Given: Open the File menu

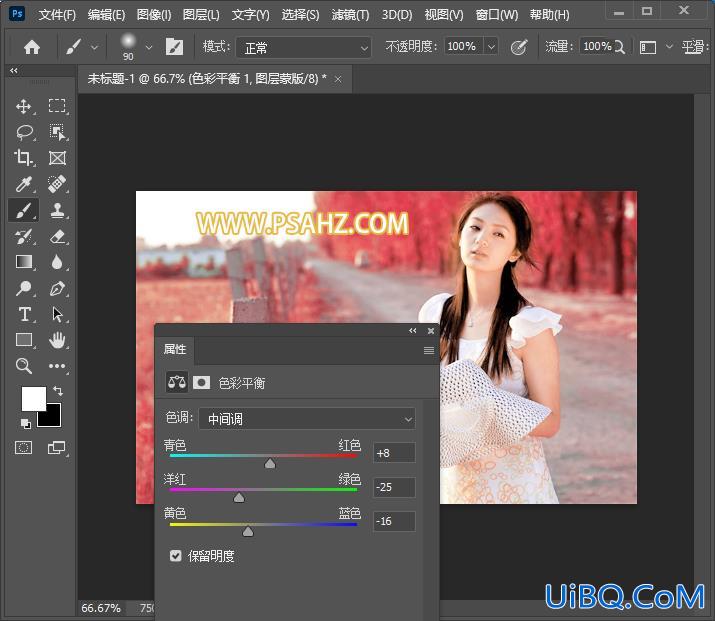Looking at the screenshot, I should click(x=57, y=15).
